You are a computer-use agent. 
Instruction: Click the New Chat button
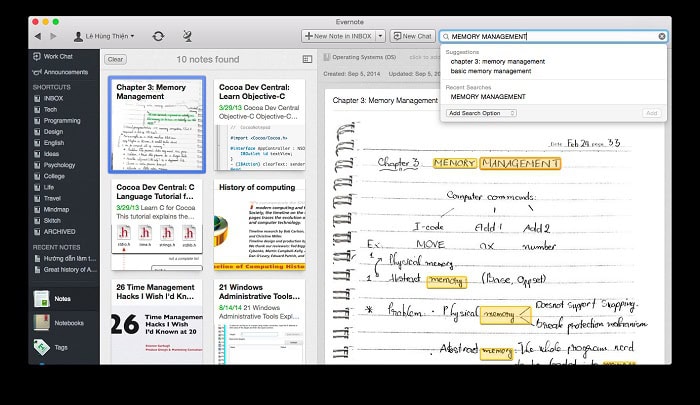click(x=411, y=36)
